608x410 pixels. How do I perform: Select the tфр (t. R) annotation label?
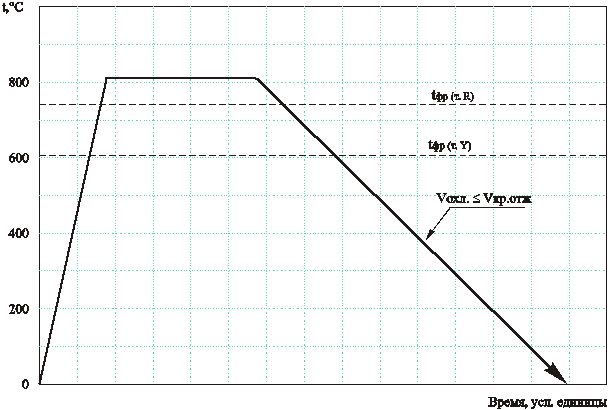click(451, 96)
